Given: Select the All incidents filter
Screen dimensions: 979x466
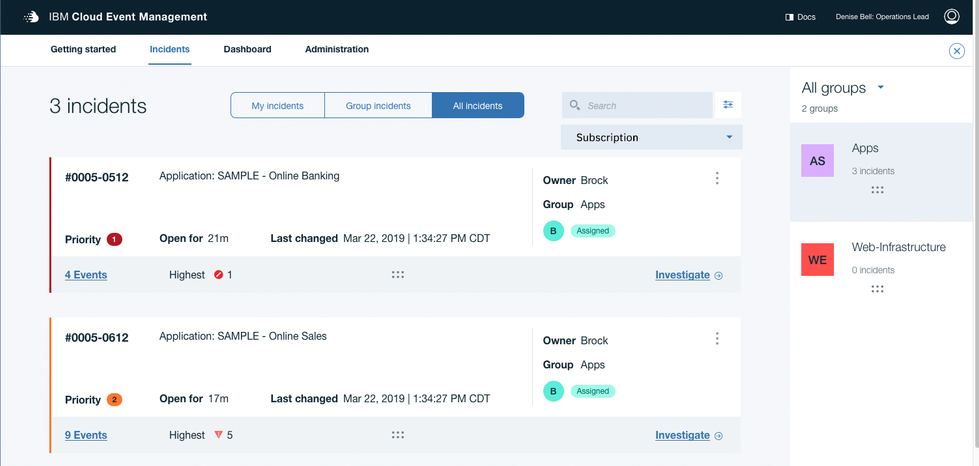Looking at the screenshot, I should tap(478, 106).
